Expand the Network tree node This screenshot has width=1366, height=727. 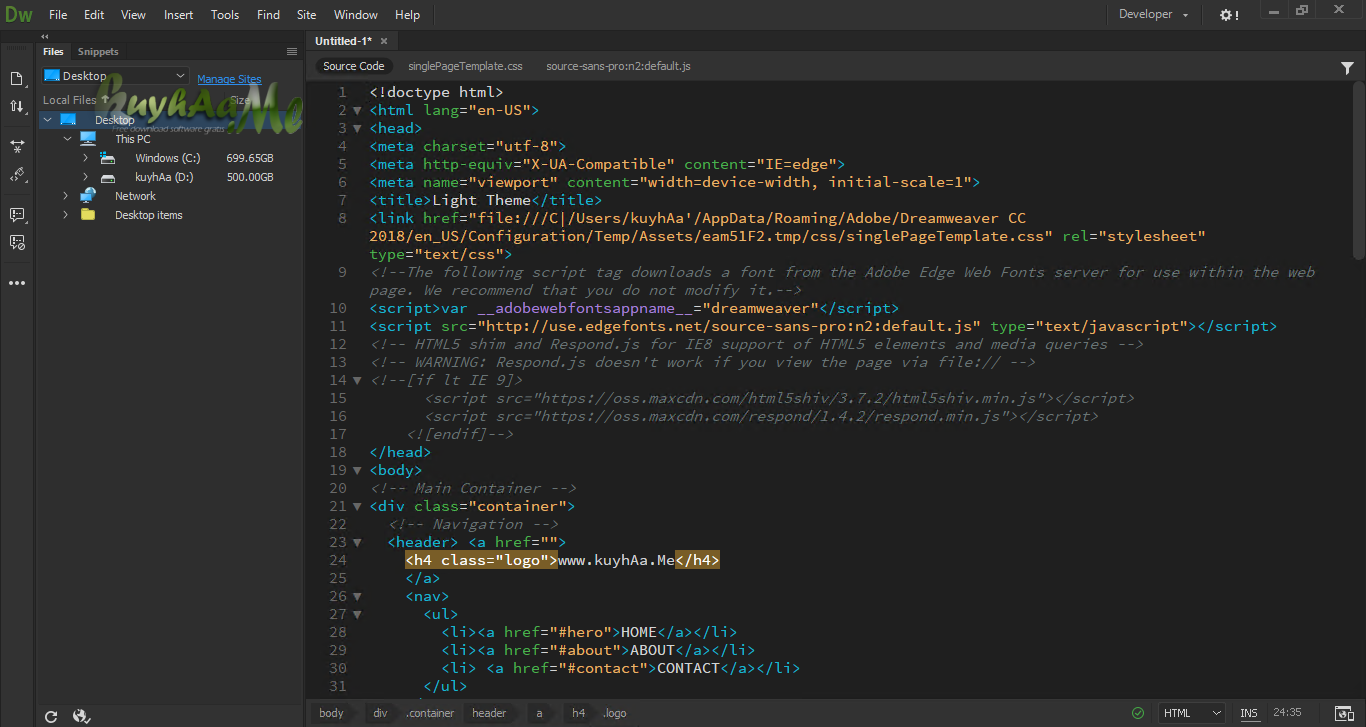click(x=66, y=196)
